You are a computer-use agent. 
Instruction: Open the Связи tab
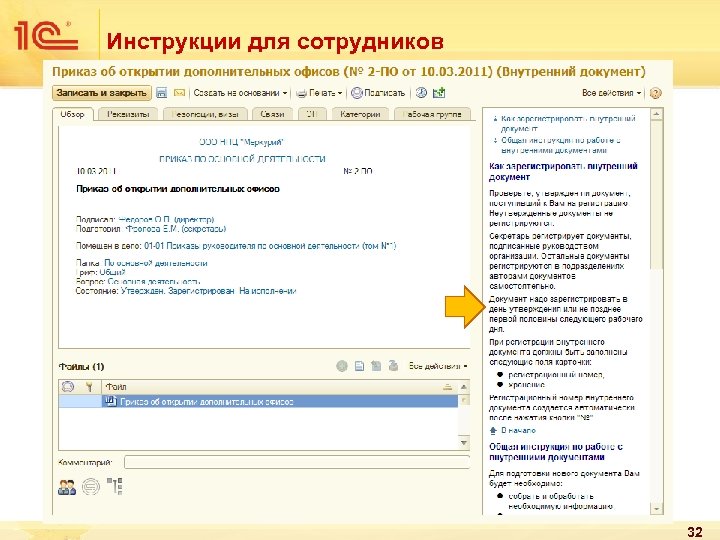(x=272, y=114)
